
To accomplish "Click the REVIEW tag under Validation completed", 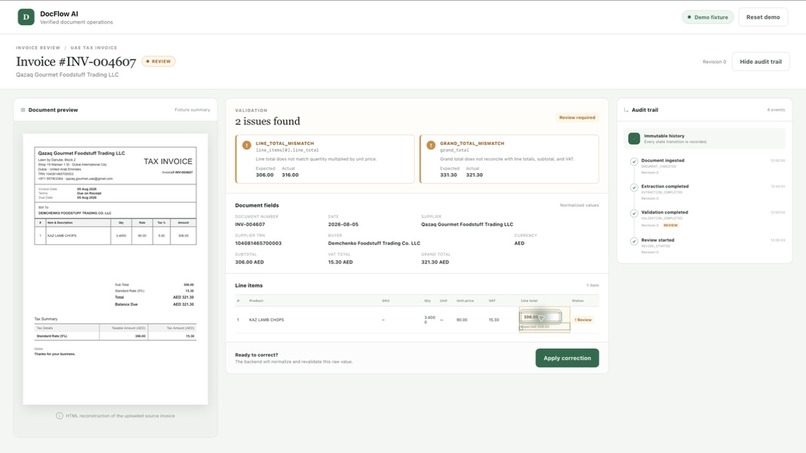I will coord(670,225).
